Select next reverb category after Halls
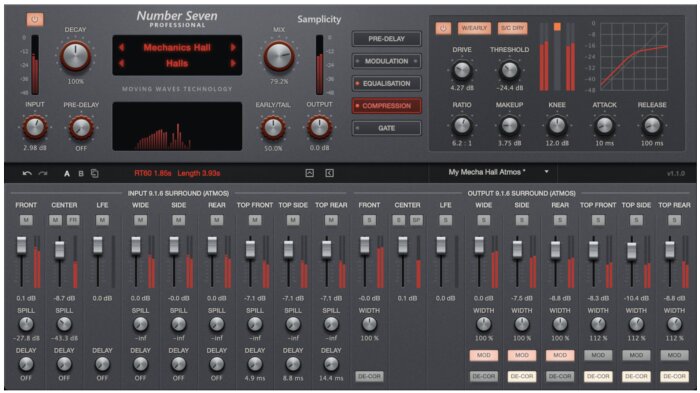Viewport: 700px width, 393px height. coord(233,63)
